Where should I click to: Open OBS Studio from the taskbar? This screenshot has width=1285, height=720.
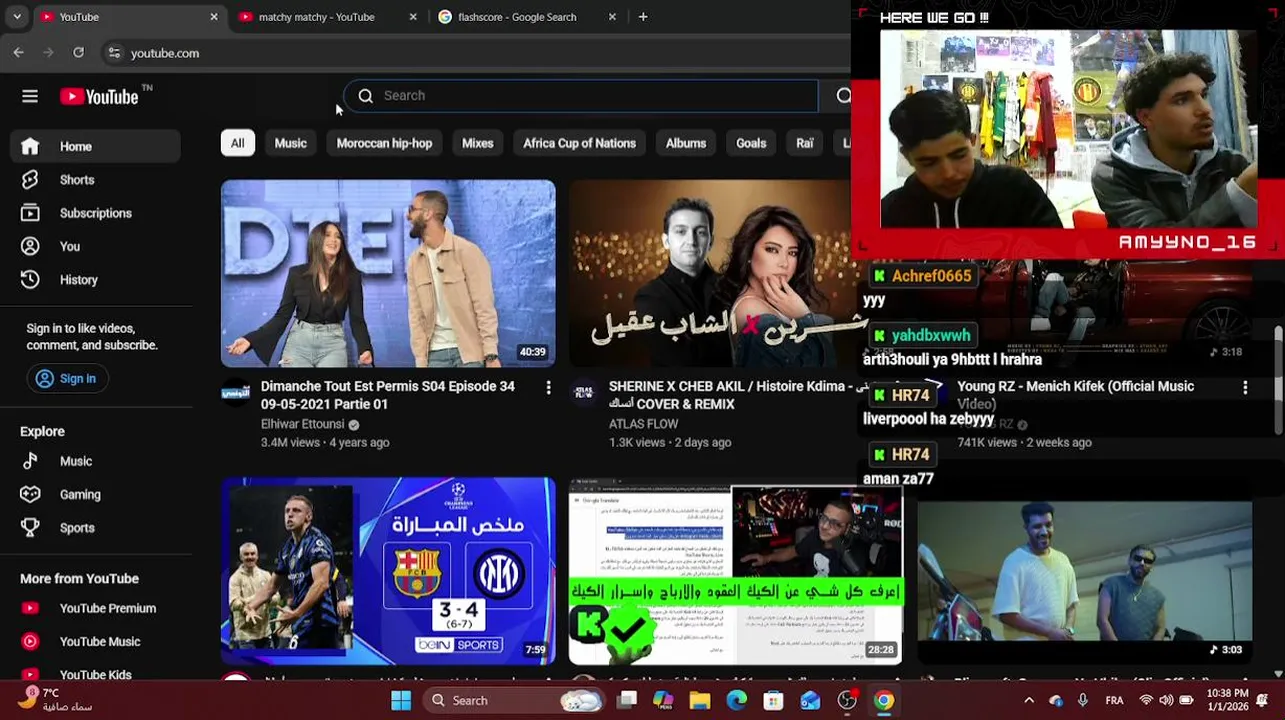pos(847,701)
